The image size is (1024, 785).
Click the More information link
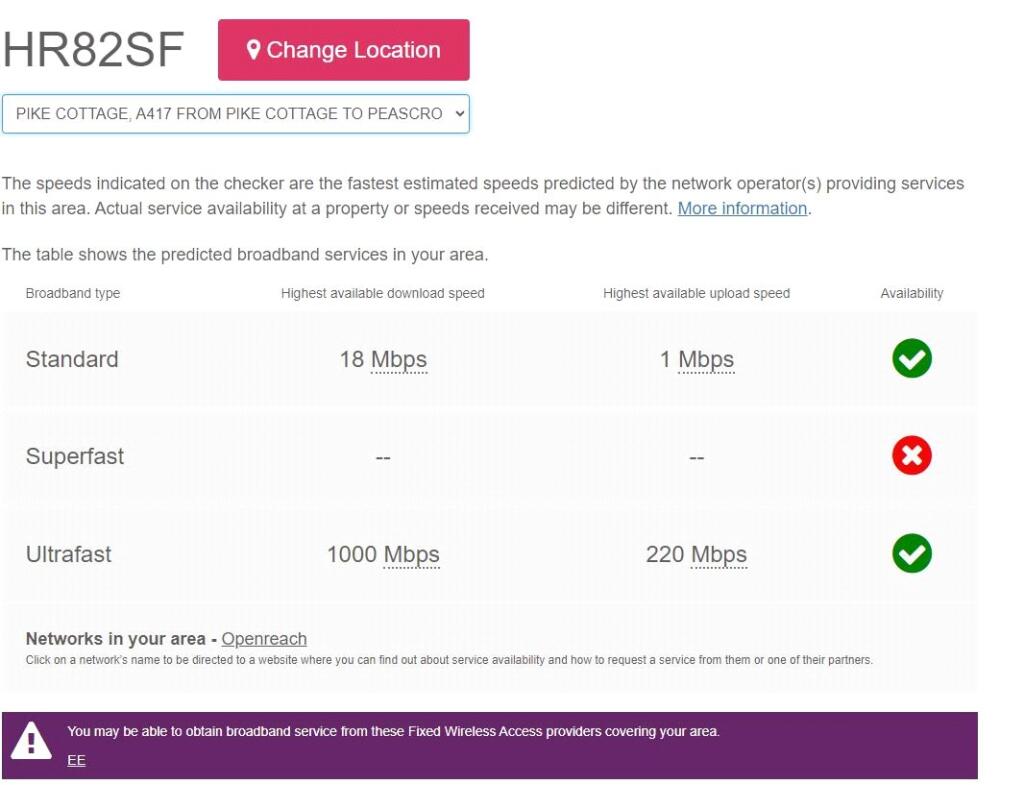click(742, 208)
